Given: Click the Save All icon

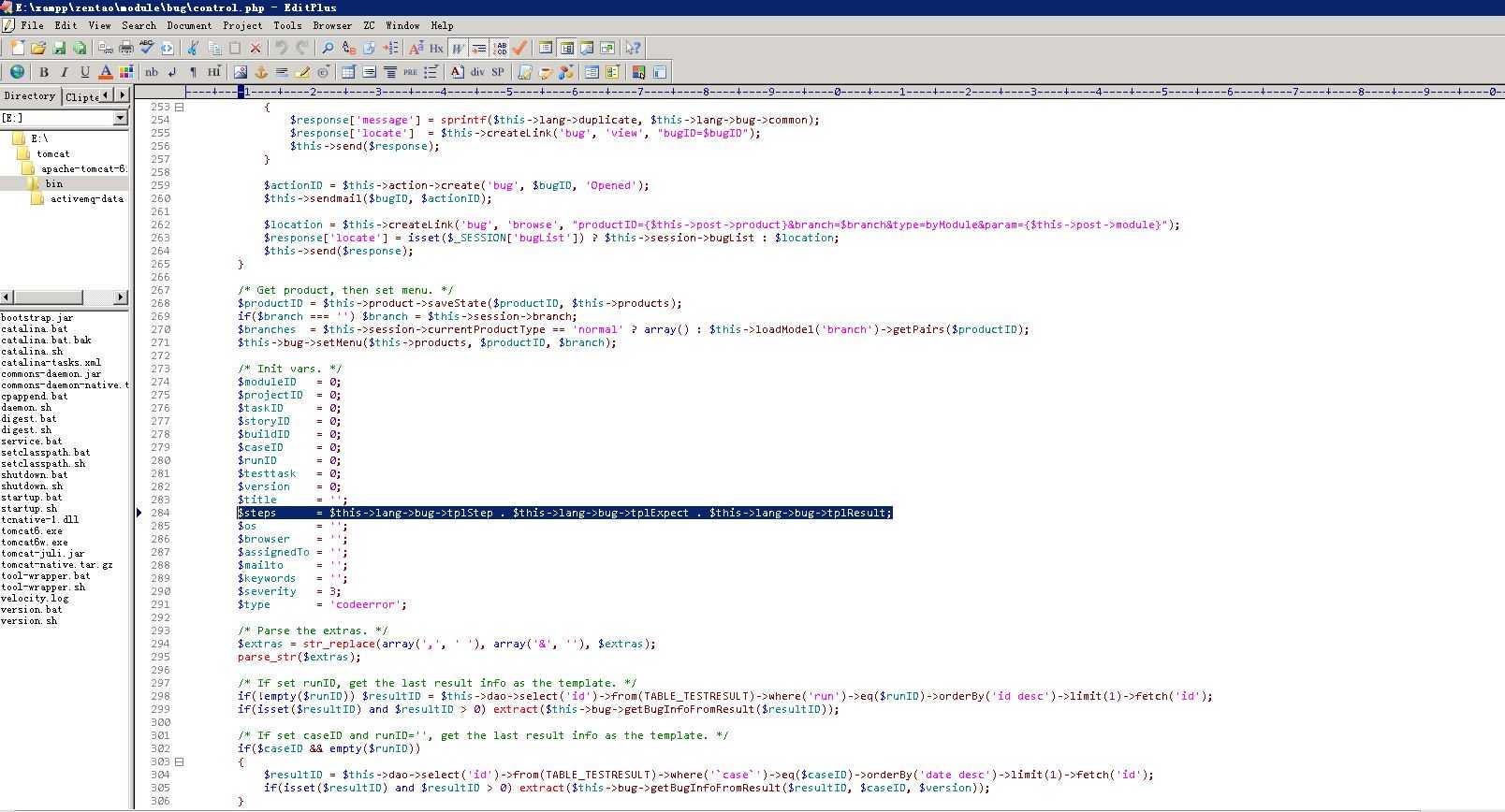Looking at the screenshot, I should 80,48.
